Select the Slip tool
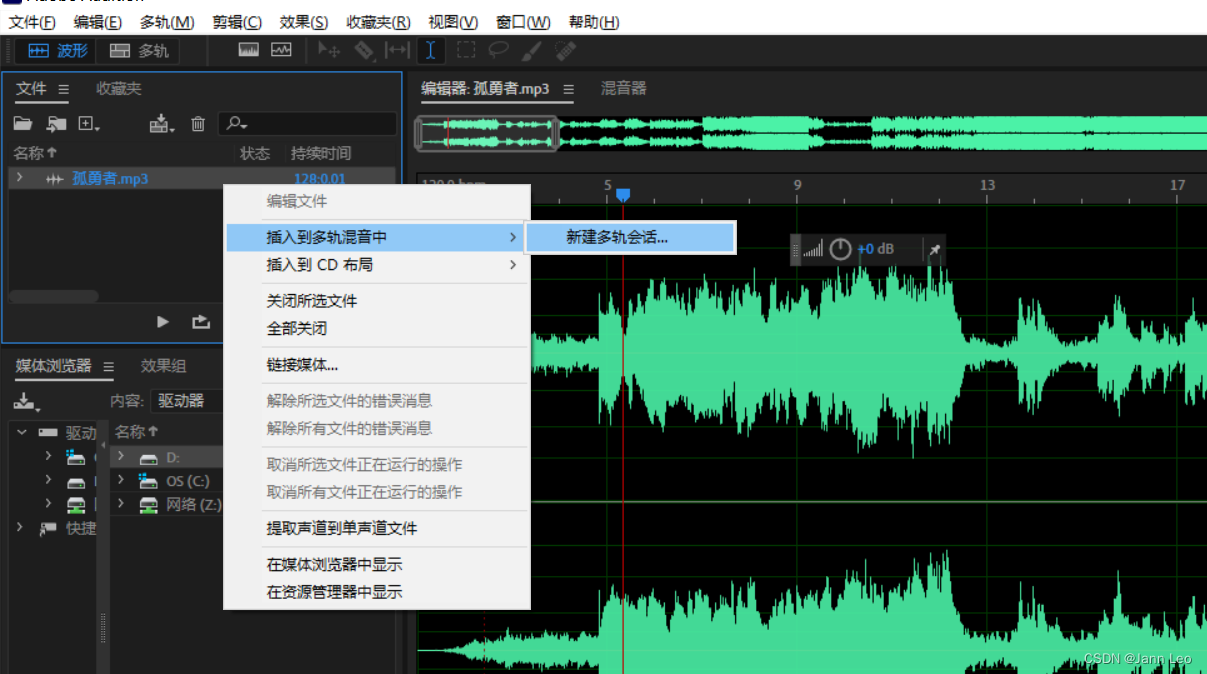This screenshot has width=1207, height=674. (x=397, y=49)
